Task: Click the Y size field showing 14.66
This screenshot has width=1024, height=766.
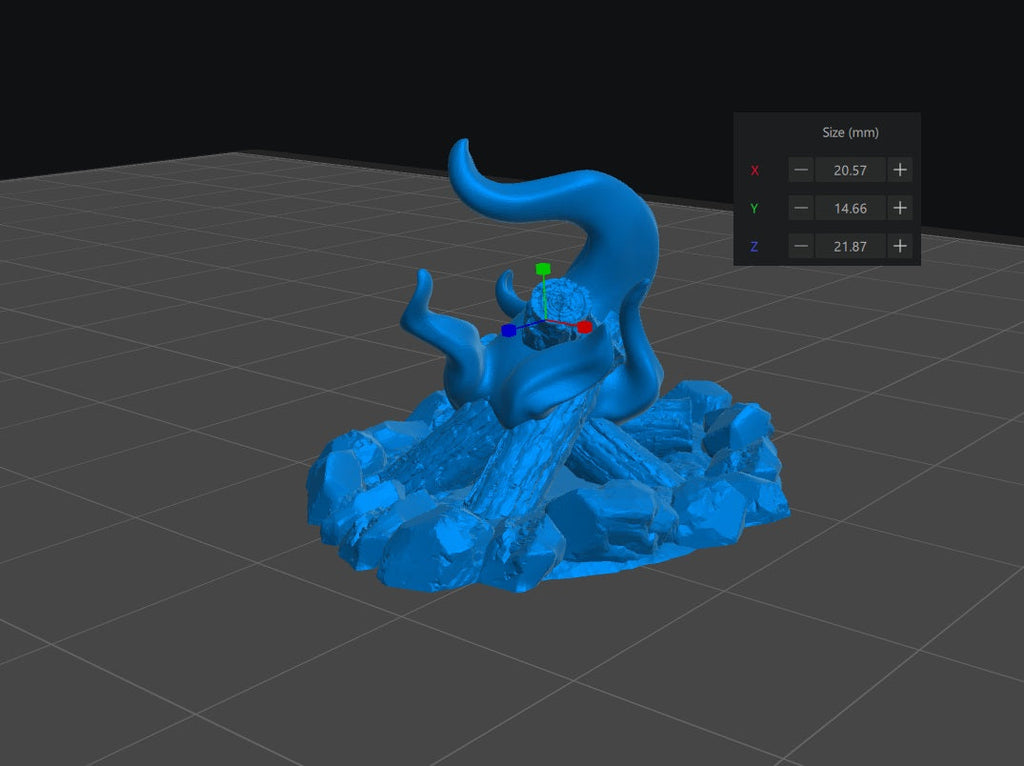Action: (x=850, y=208)
